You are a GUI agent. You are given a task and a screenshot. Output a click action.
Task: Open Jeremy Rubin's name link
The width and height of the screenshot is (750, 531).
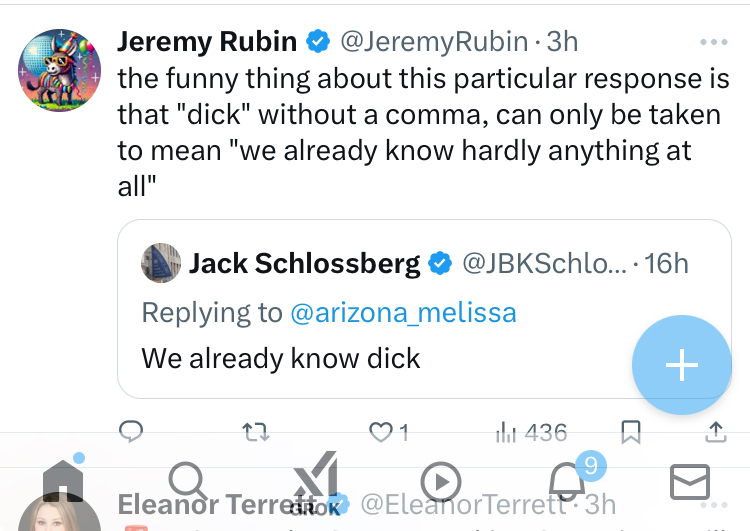pos(207,42)
